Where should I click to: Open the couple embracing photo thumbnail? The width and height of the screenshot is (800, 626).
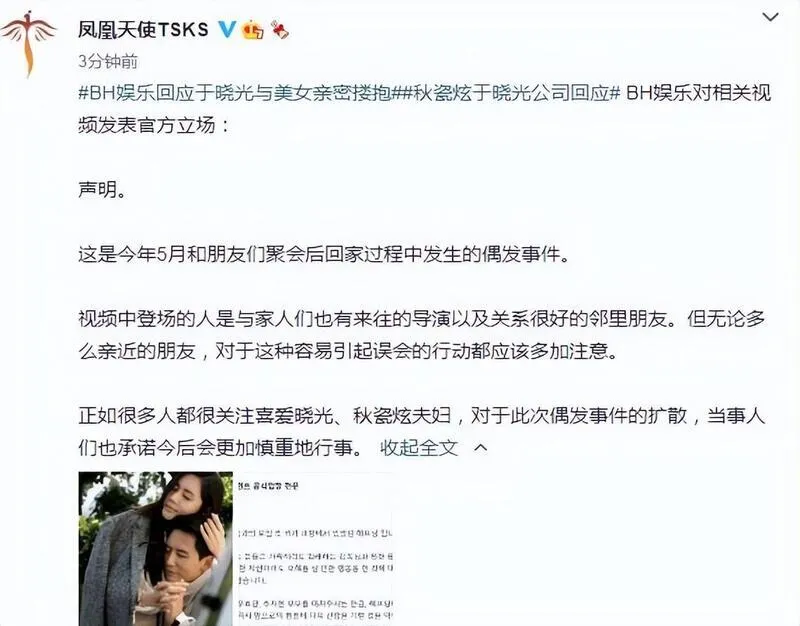tap(156, 549)
